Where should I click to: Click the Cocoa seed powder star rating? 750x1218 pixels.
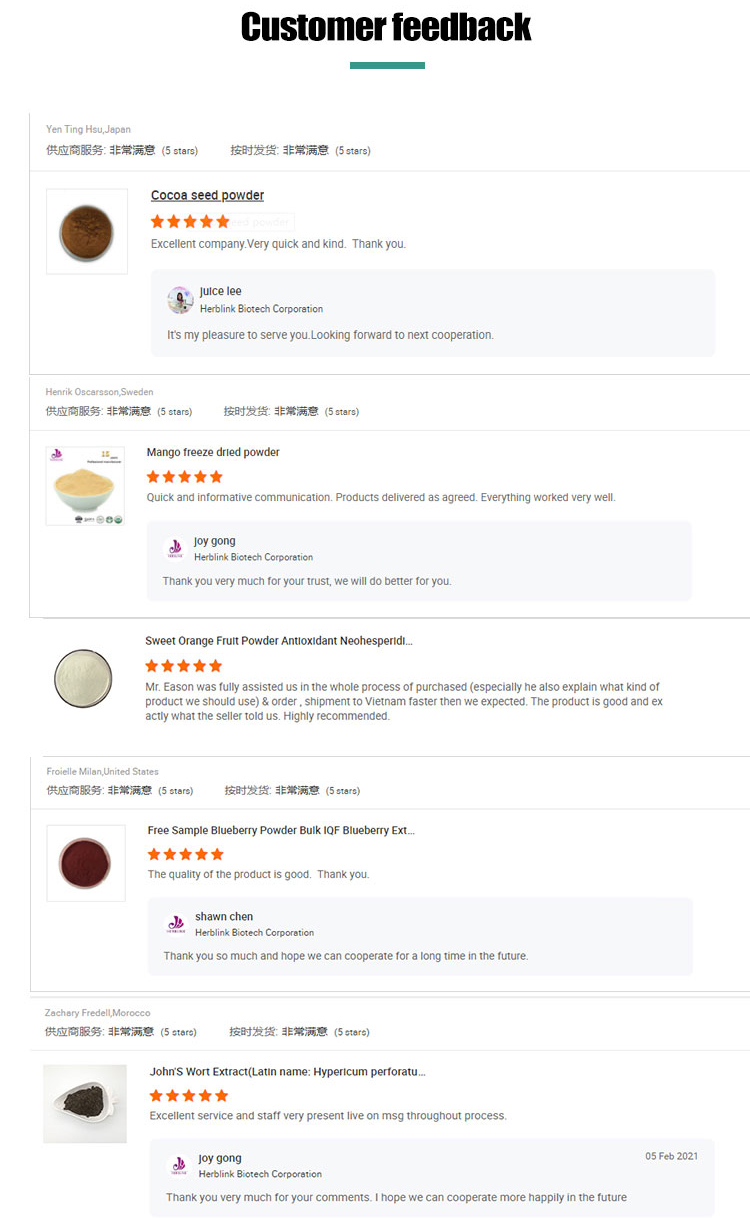[190, 221]
